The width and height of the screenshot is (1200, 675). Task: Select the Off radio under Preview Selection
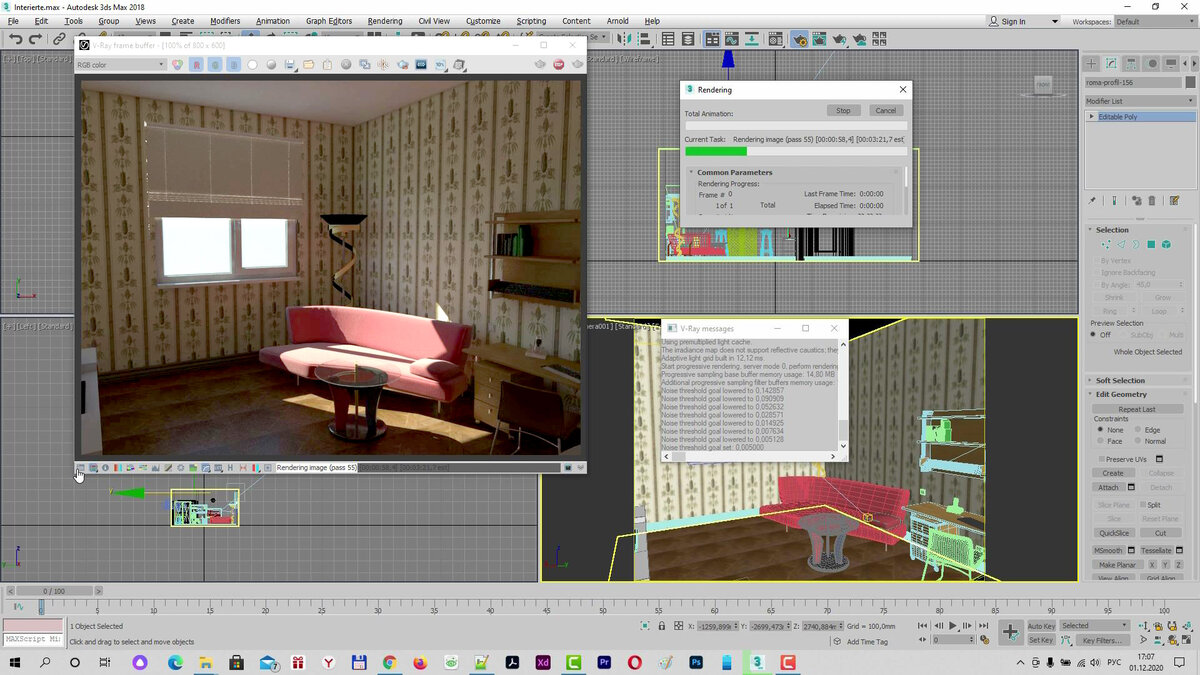coord(1096,335)
